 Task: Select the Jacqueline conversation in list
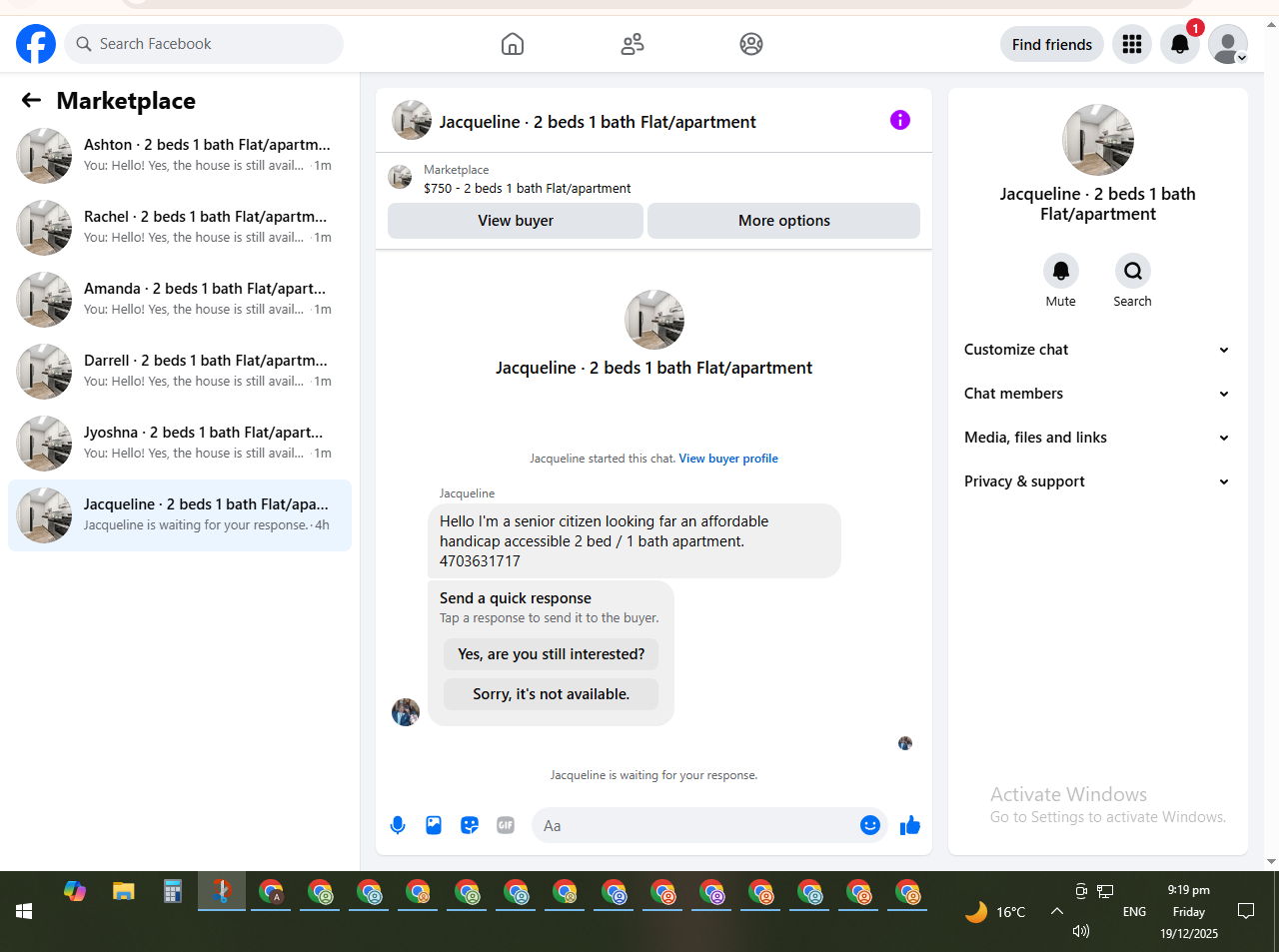[x=180, y=515]
